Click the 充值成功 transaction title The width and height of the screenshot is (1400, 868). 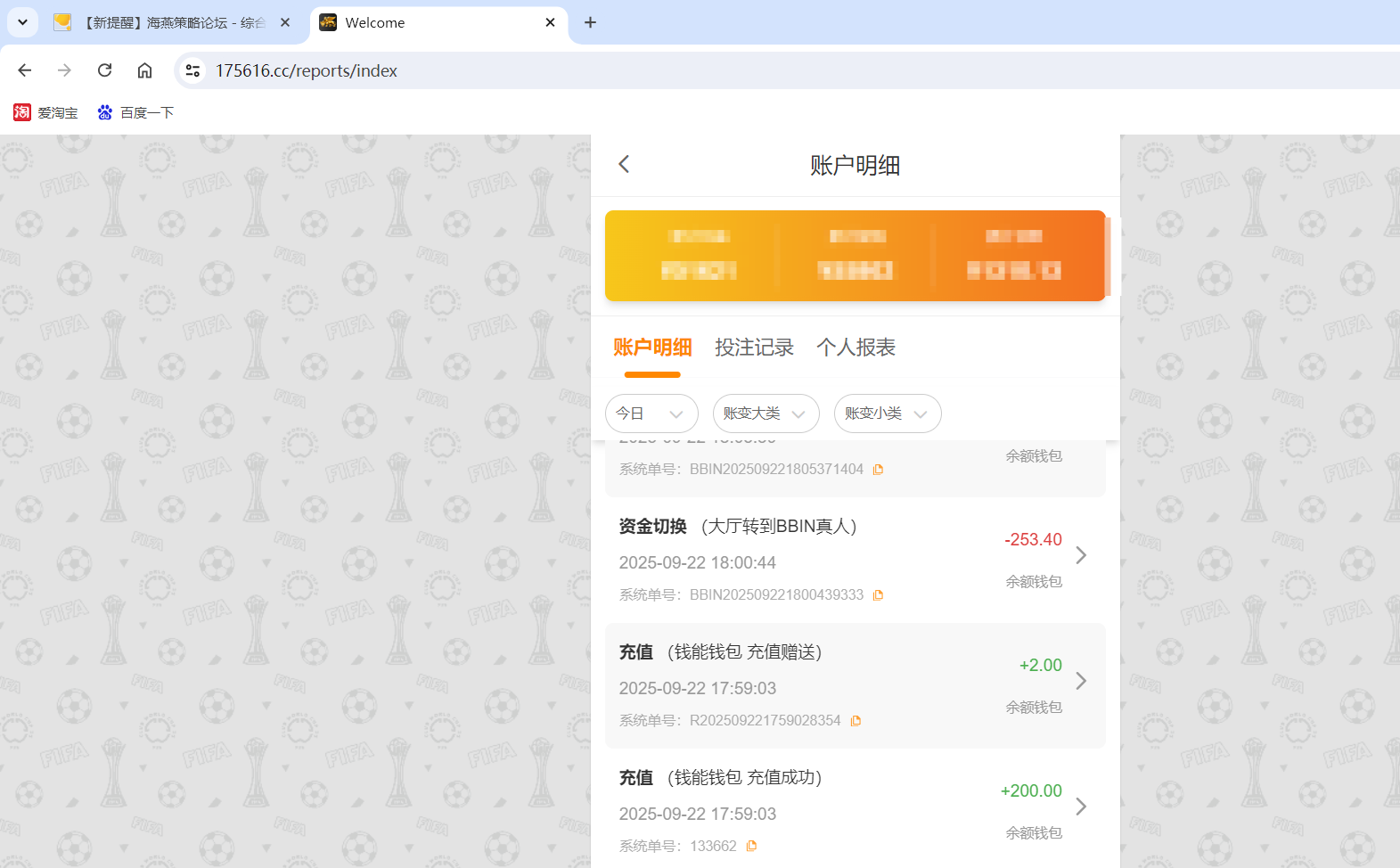pos(721,778)
